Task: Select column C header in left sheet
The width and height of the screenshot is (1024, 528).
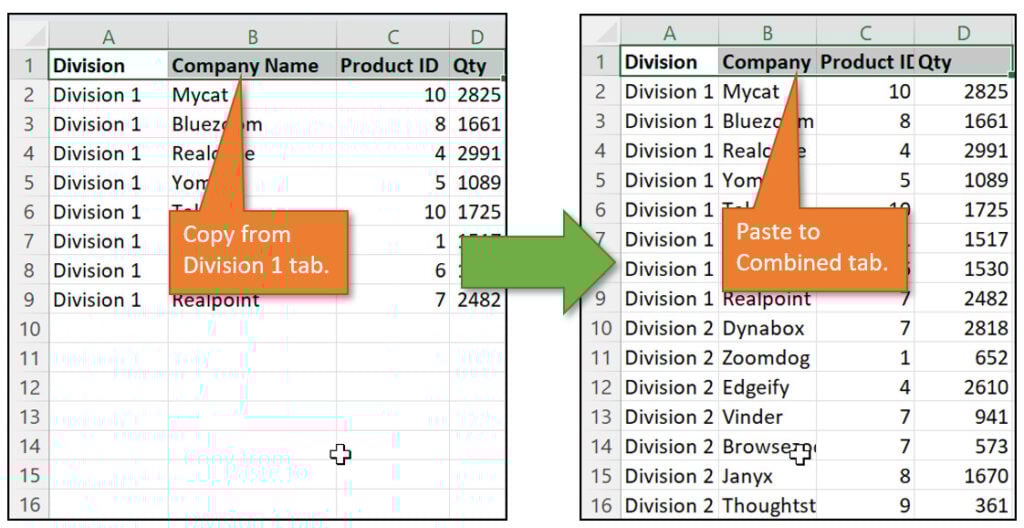Action: 392,37
